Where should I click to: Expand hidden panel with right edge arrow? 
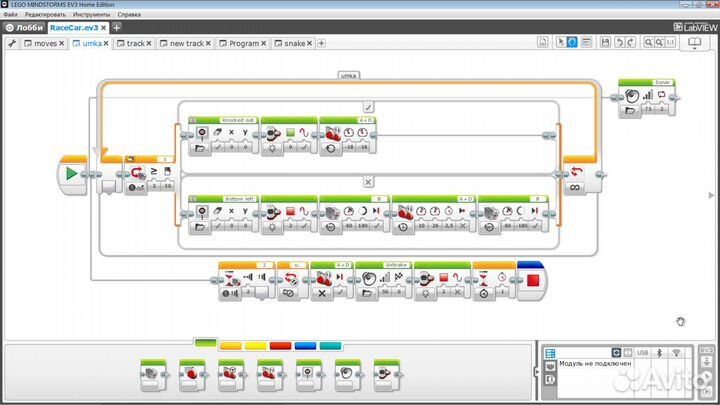tap(711, 195)
